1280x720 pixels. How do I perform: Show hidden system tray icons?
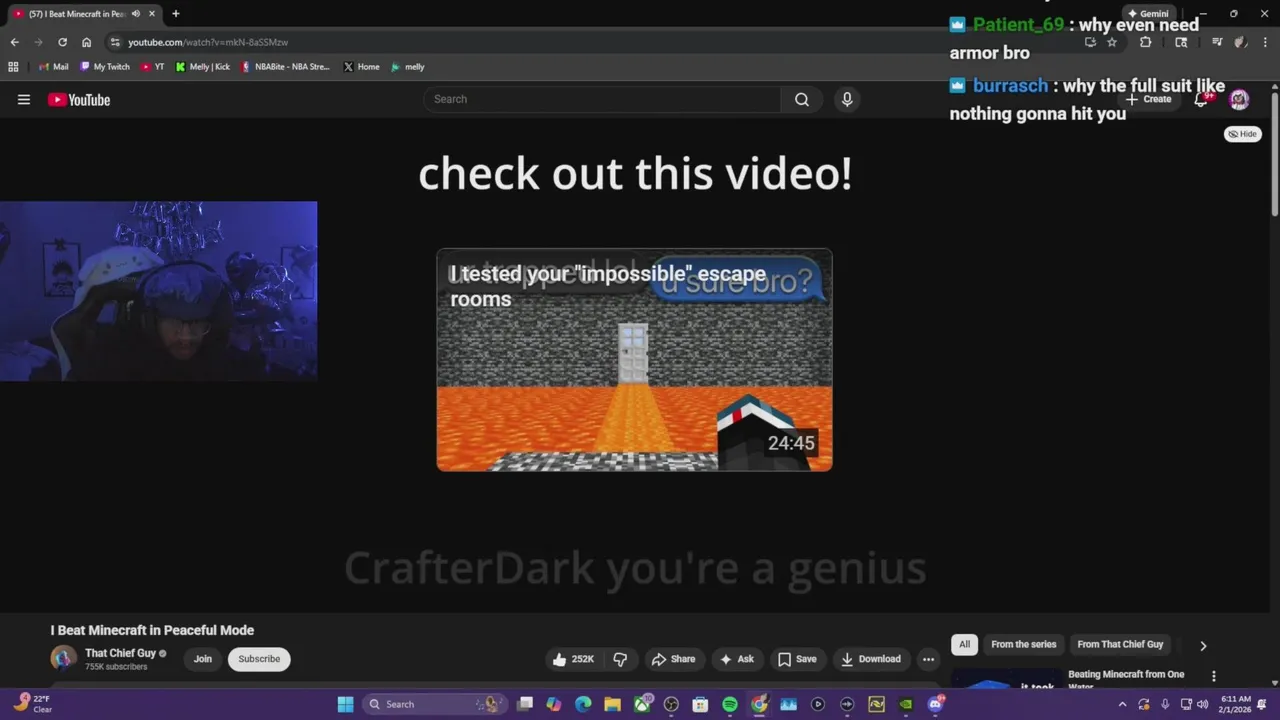point(1122,704)
